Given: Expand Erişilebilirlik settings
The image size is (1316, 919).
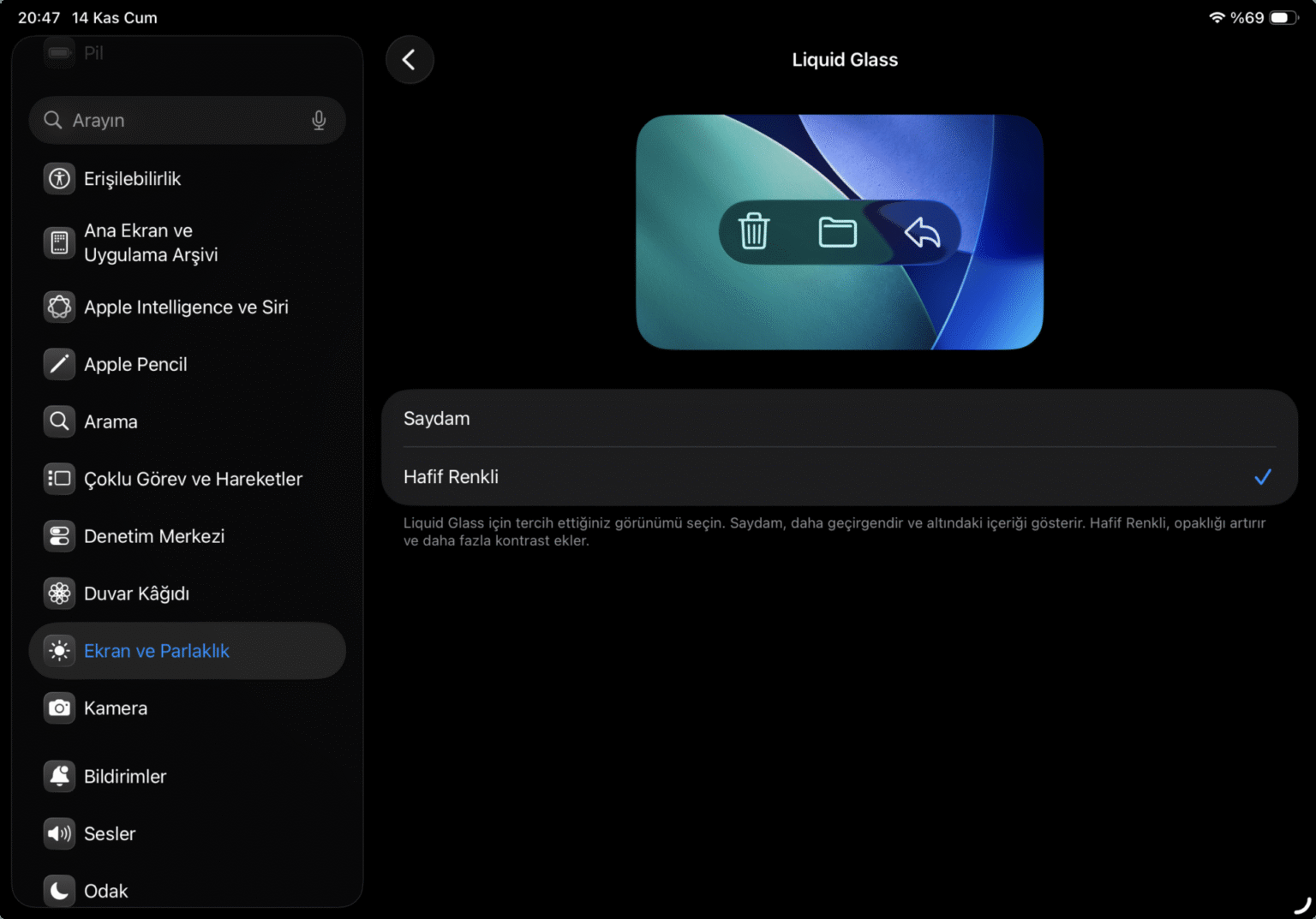Looking at the screenshot, I should [133, 178].
